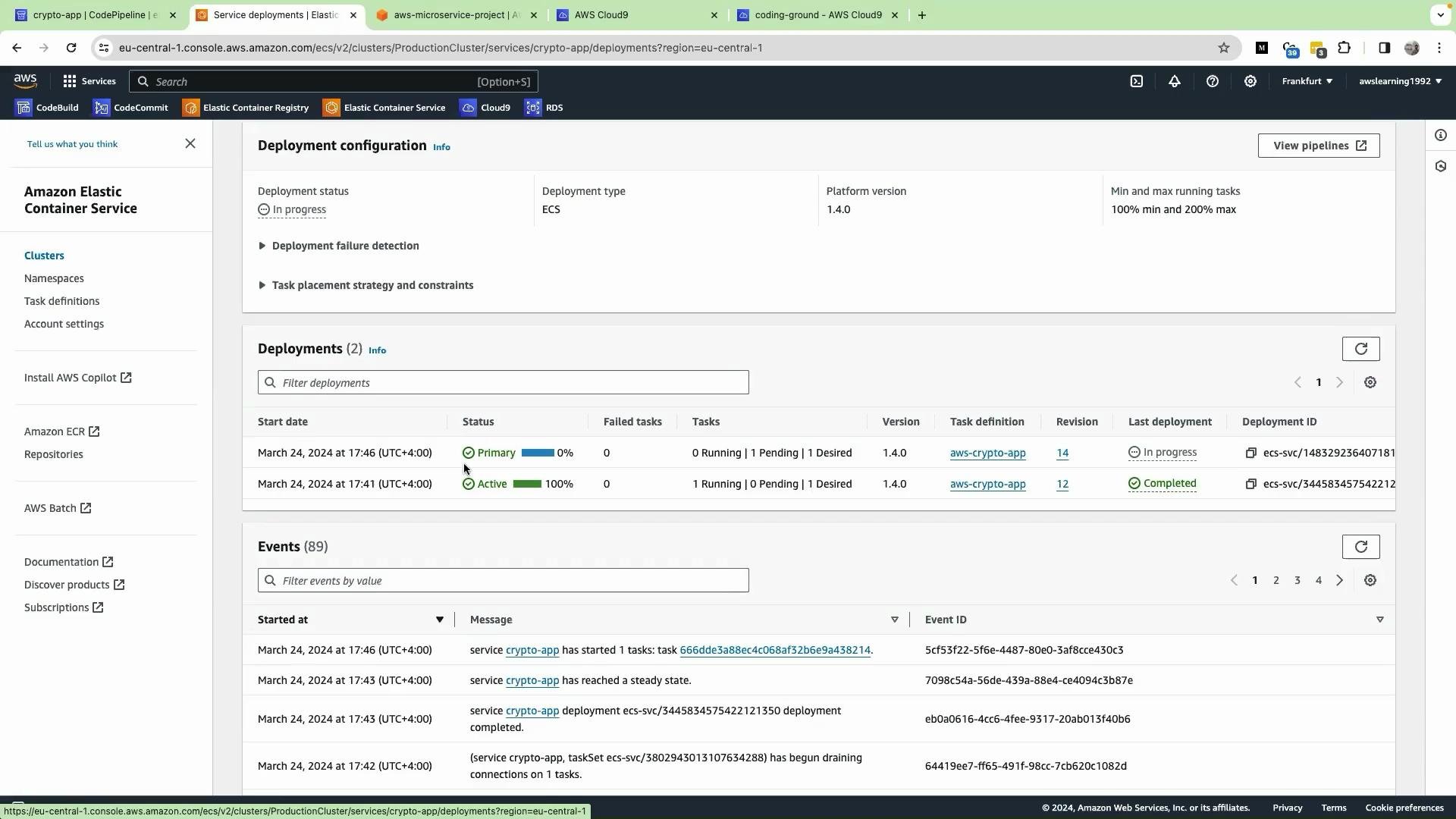Open Cookie preferences in the footer
Viewport: 1456px width, 819px height.
(x=1404, y=808)
